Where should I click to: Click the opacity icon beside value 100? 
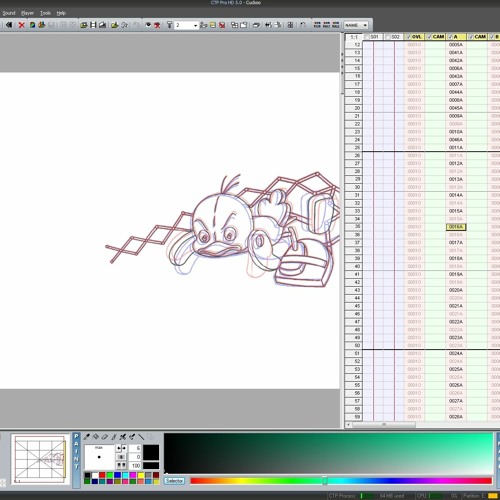(x=121, y=465)
